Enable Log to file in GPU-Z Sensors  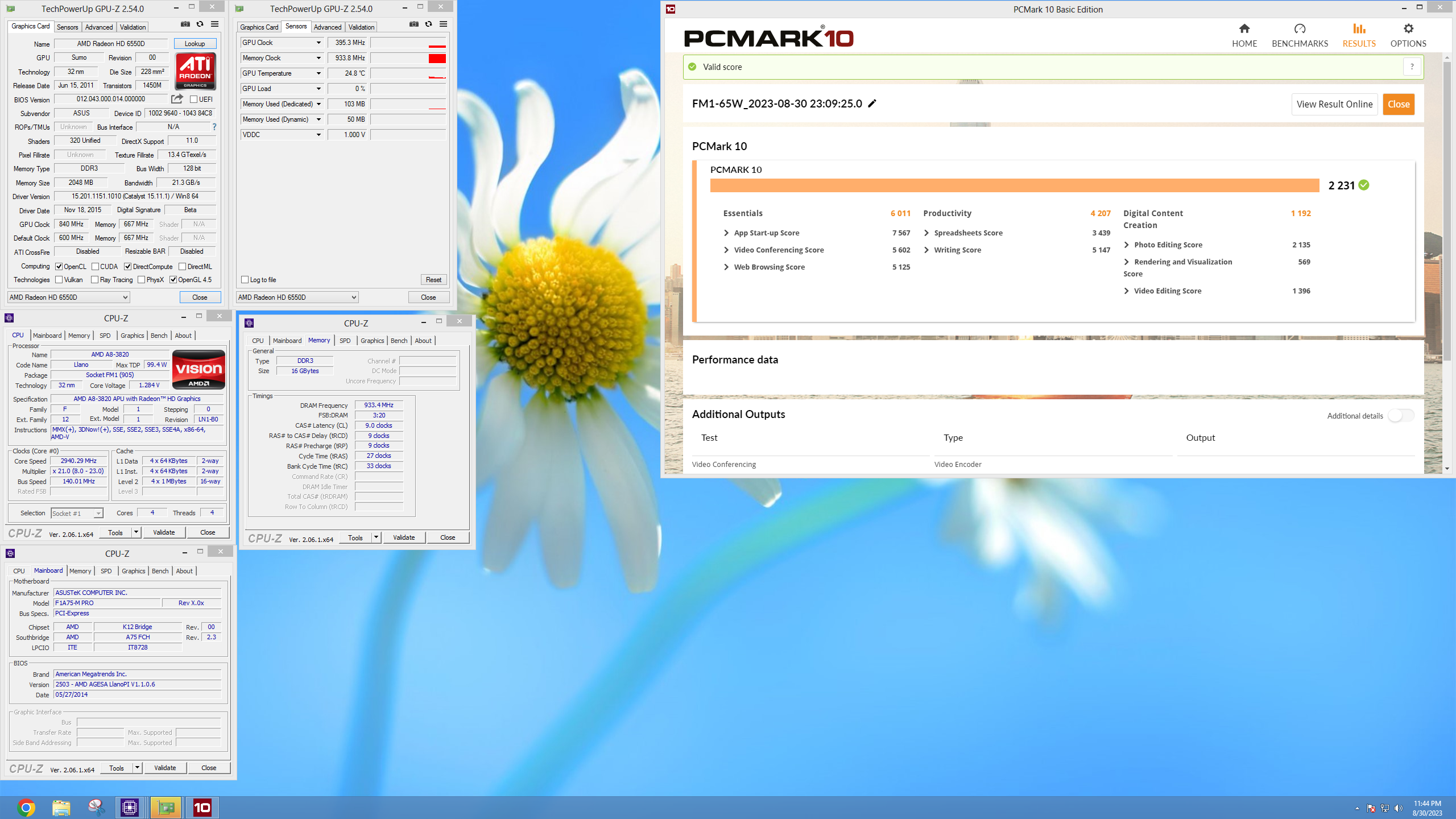pos(245,279)
